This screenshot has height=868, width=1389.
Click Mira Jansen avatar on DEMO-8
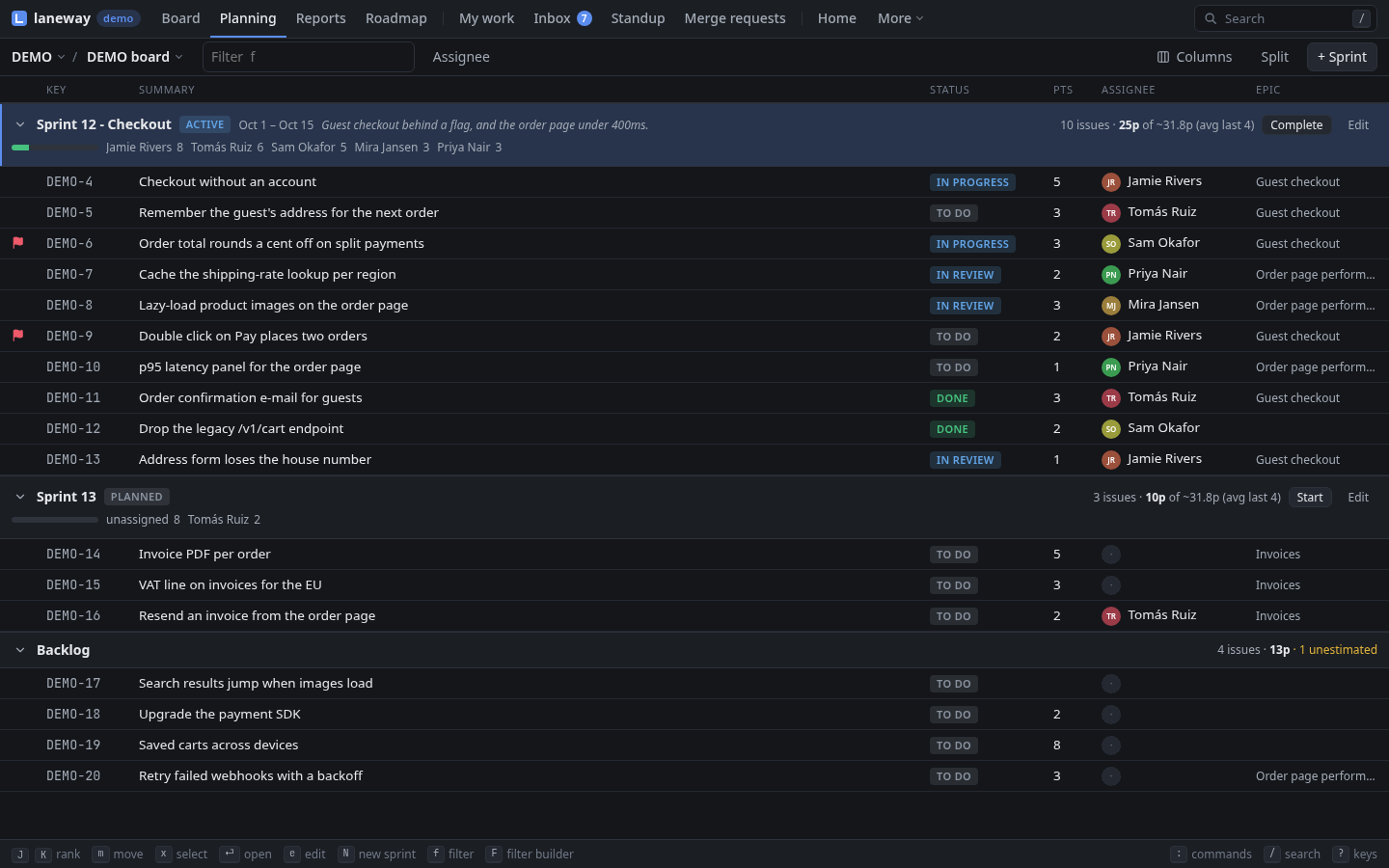coord(1111,306)
